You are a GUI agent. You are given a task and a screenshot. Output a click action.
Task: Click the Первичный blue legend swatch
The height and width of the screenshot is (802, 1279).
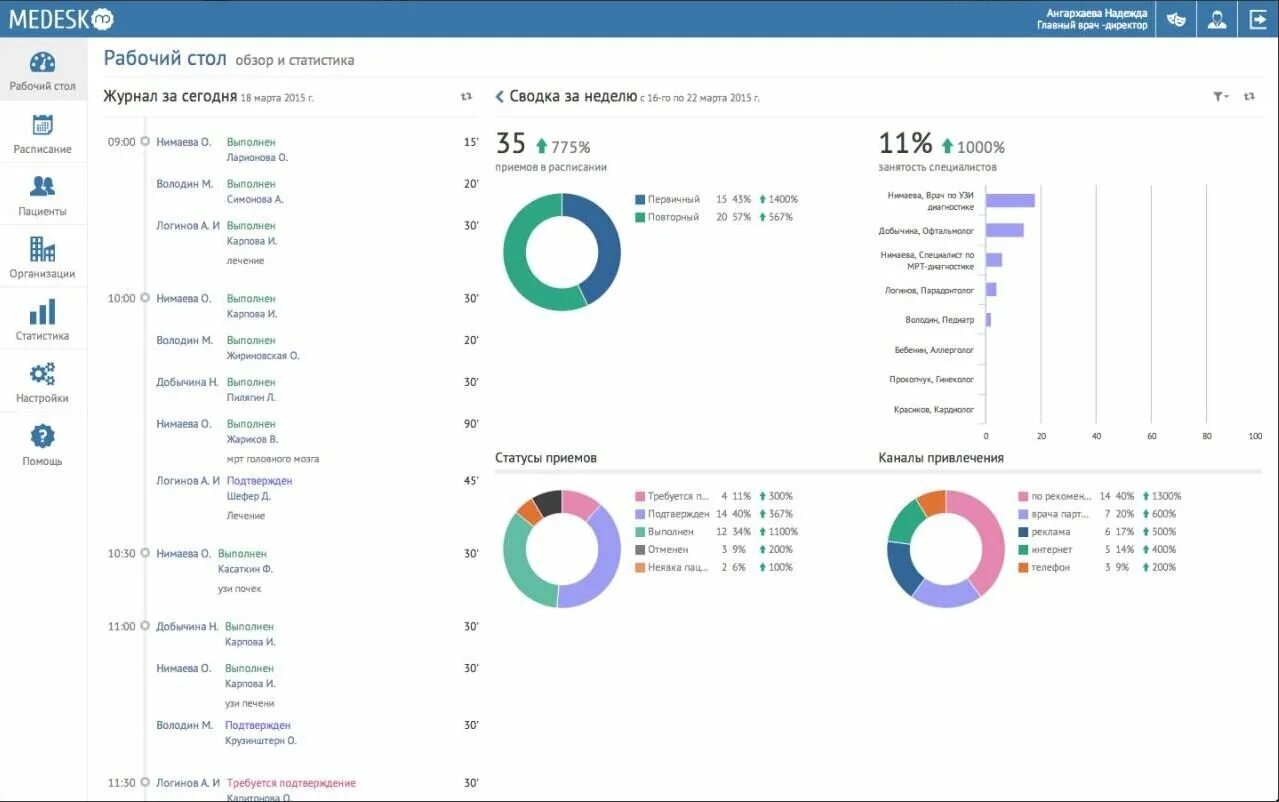640,199
